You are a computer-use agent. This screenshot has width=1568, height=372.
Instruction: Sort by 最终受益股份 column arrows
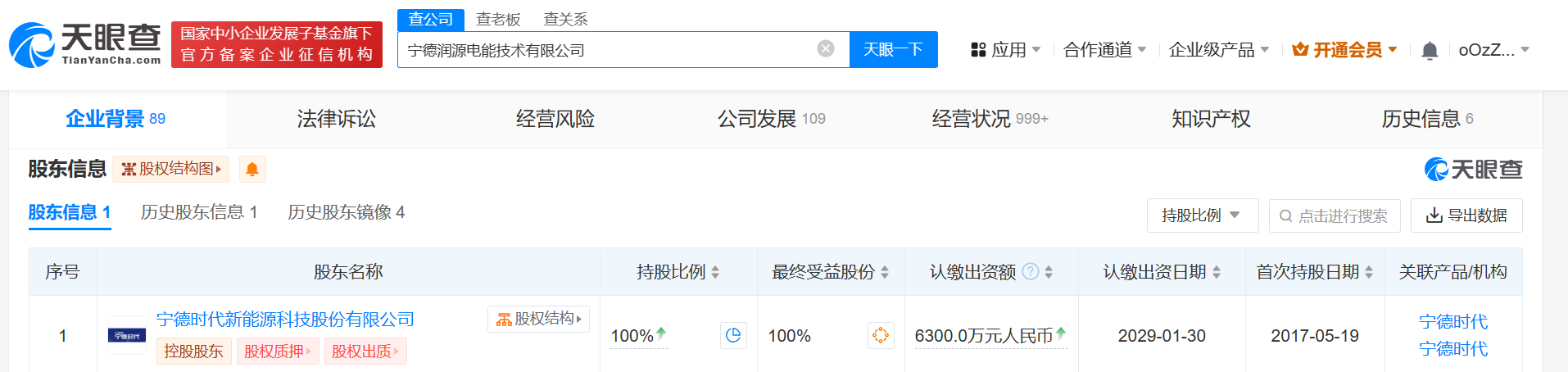885,272
